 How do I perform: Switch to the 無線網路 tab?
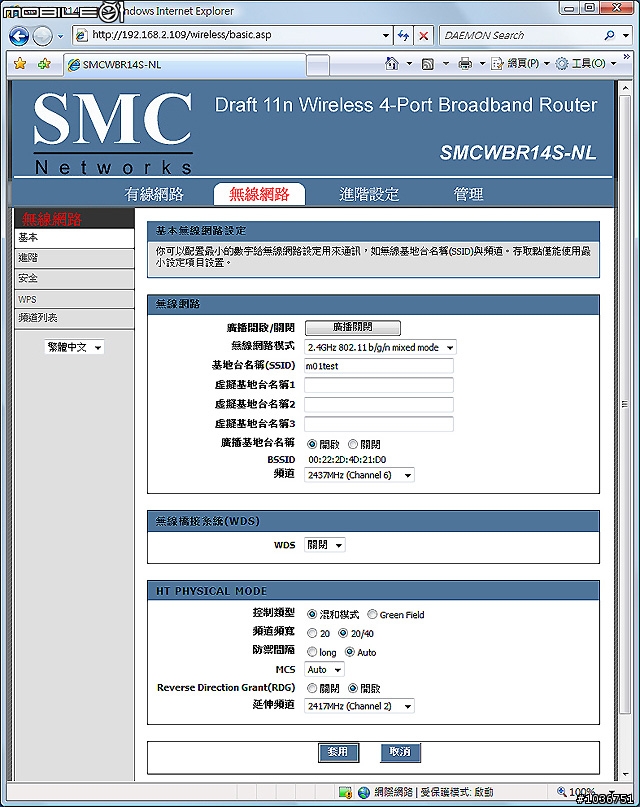259,194
